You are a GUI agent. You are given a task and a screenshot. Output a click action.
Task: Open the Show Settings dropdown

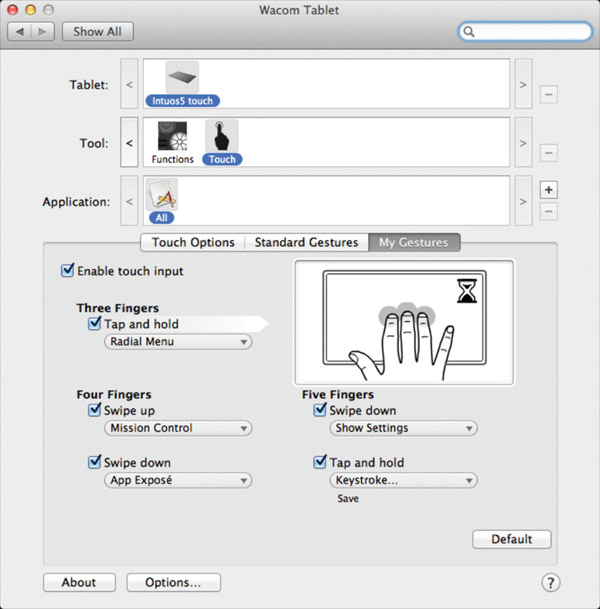pos(403,428)
